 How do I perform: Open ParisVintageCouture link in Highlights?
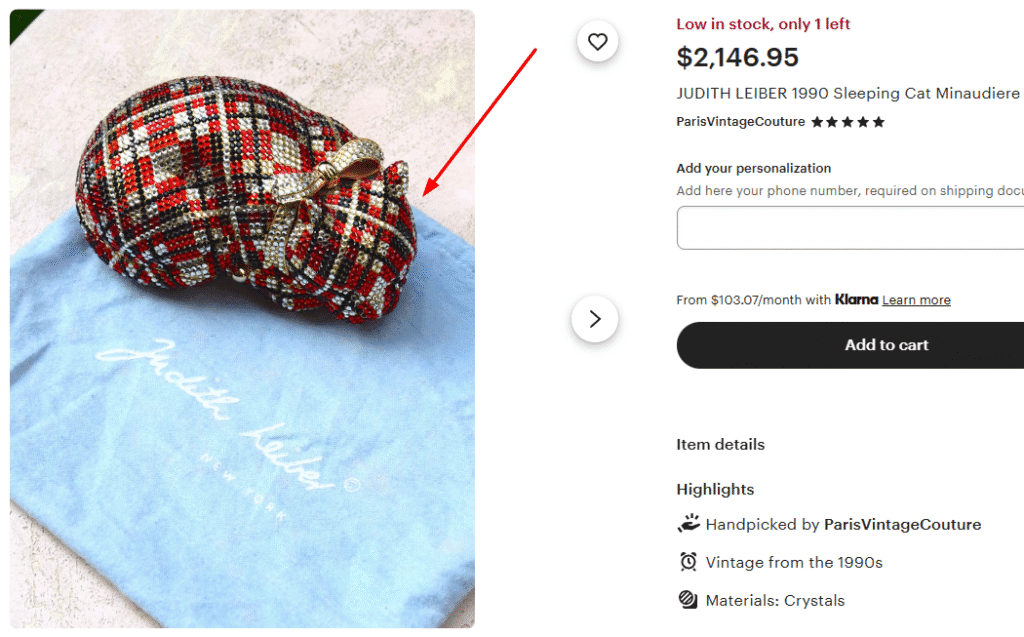pos(903,525)
